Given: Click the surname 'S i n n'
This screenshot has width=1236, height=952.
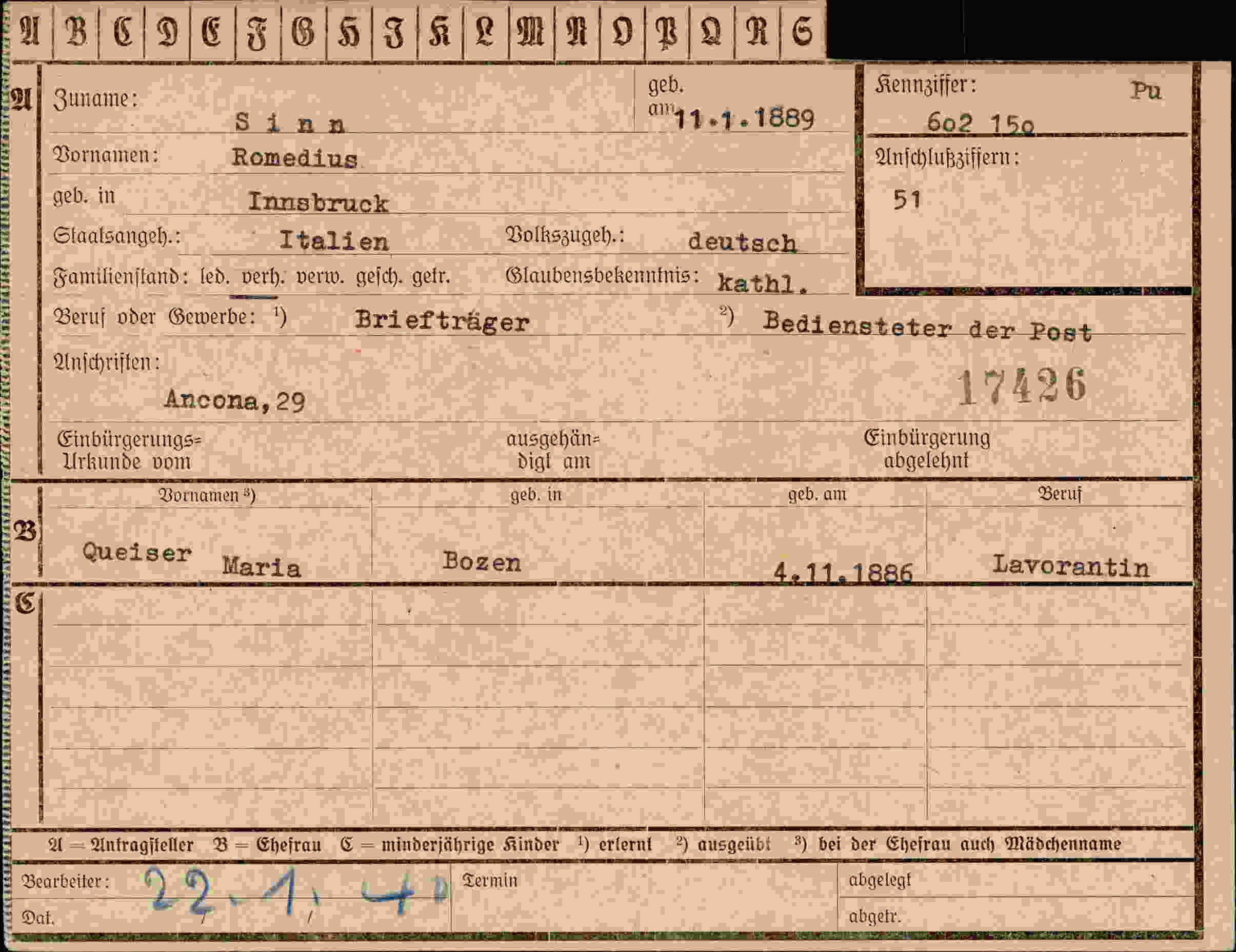Looking at the screenshot, I should click(x=290, y=123).
